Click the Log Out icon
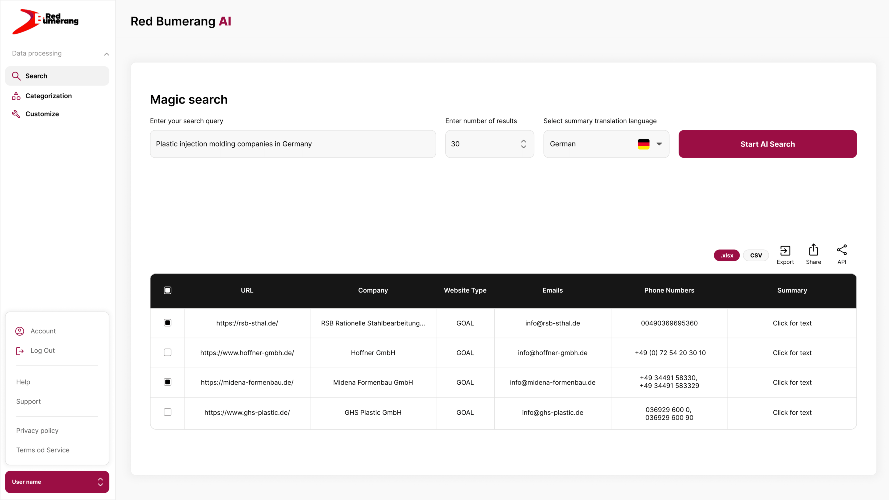This screenshot has height=500, width=889. 20,351
